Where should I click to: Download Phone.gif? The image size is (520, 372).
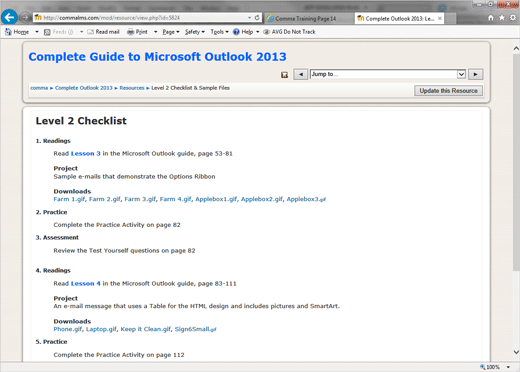point(68,329)
